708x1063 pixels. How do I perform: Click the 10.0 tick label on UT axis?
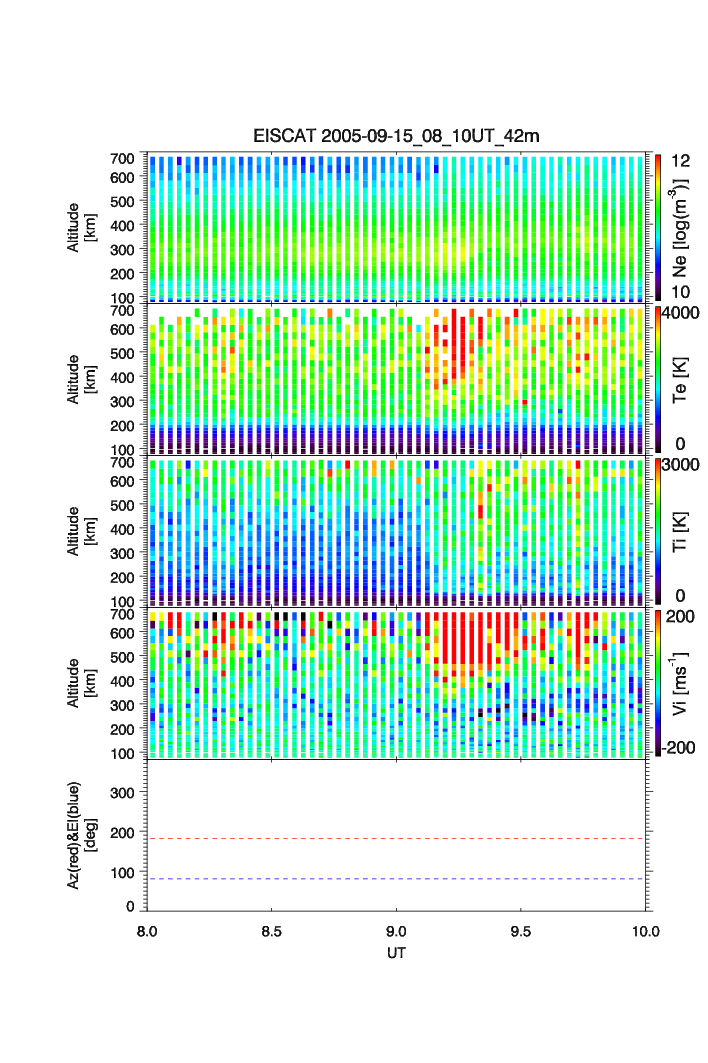tap(645, 930)
